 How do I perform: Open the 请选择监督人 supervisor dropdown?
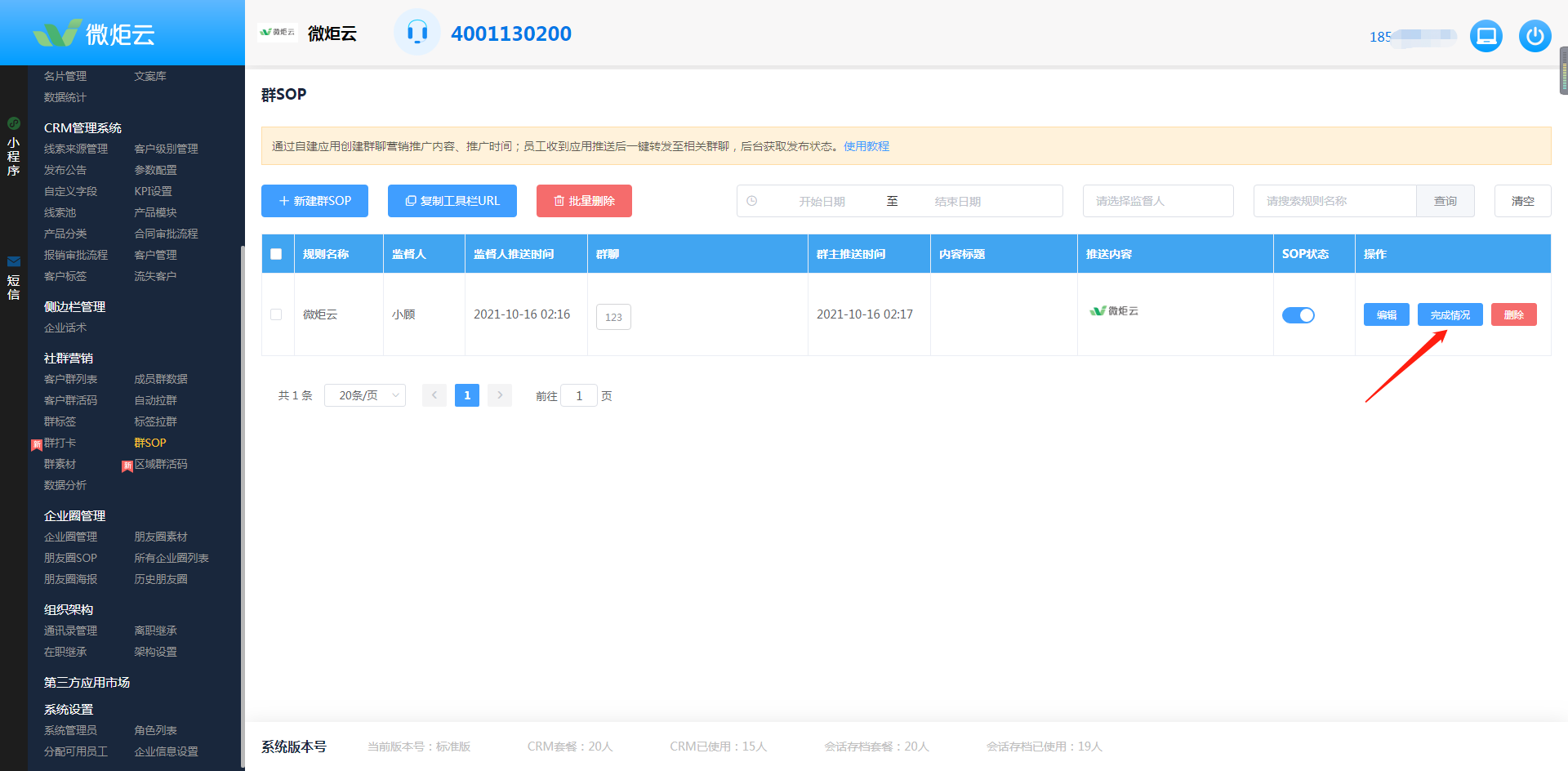click(1158, 201)
